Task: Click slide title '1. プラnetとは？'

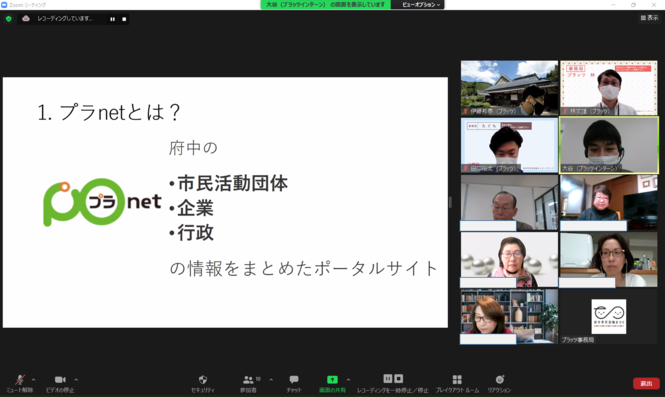Action: [x=109, y=113]
